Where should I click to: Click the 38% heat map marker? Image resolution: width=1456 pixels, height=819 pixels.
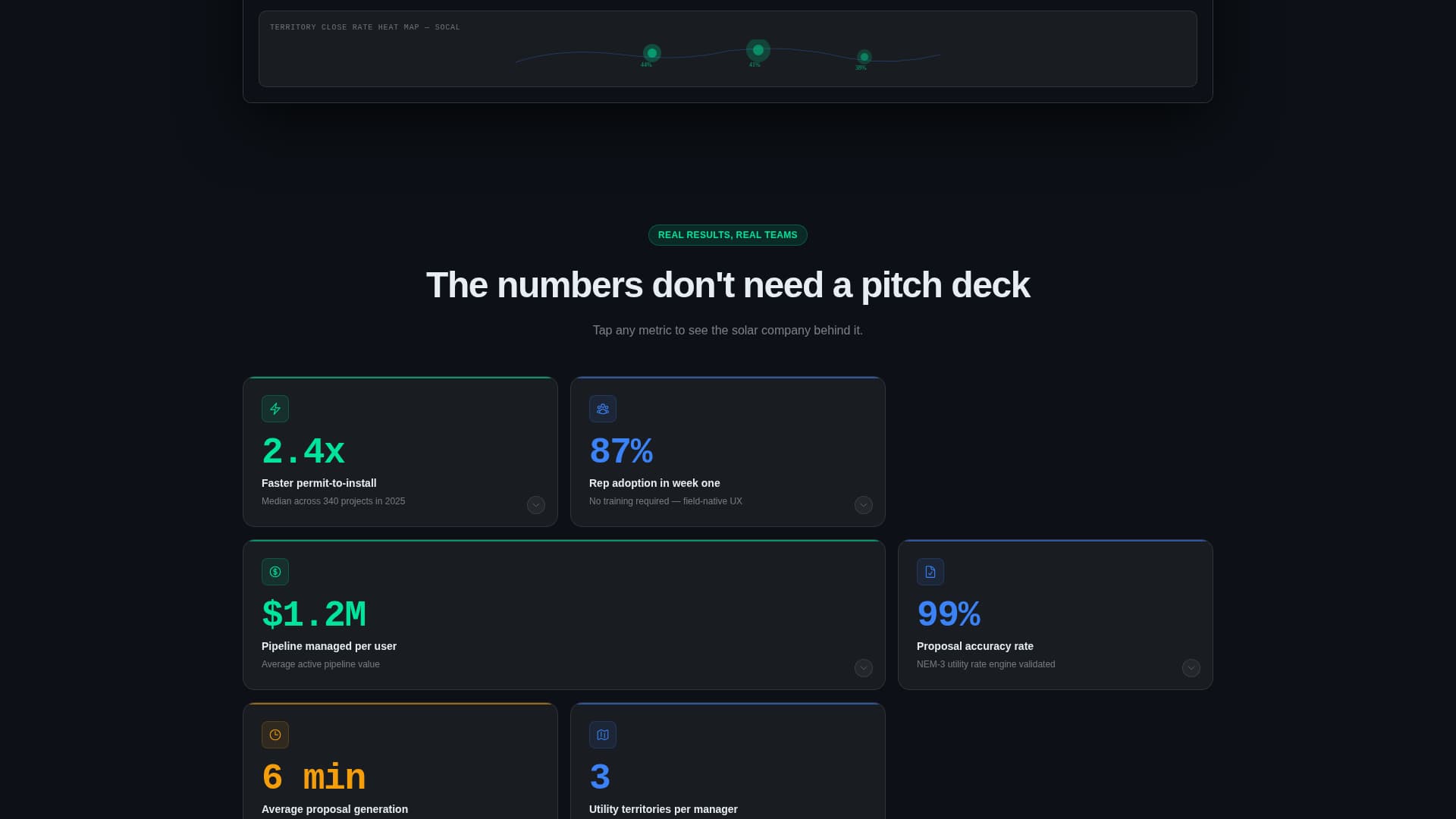pos(864,57)
